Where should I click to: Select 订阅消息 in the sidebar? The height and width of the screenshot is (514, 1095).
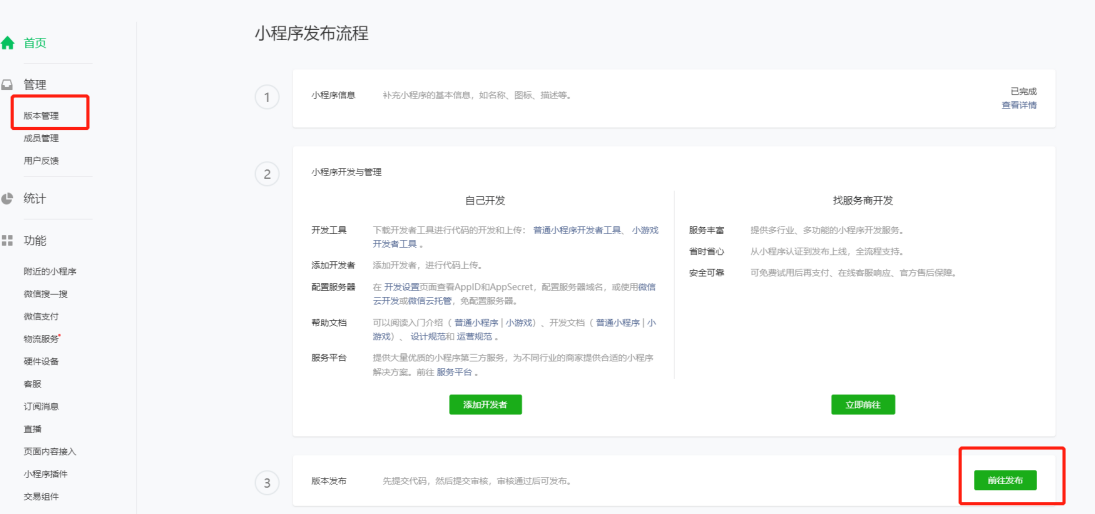41,406
